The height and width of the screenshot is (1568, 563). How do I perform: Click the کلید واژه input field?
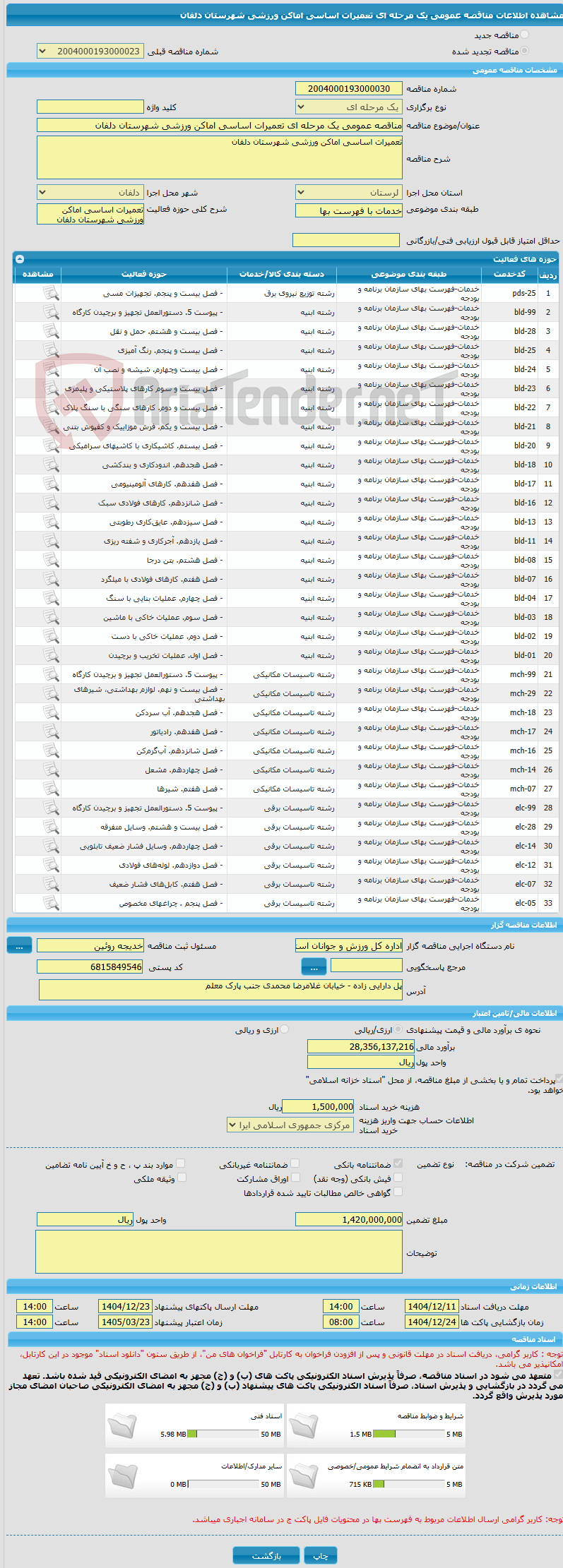(90, 107)
